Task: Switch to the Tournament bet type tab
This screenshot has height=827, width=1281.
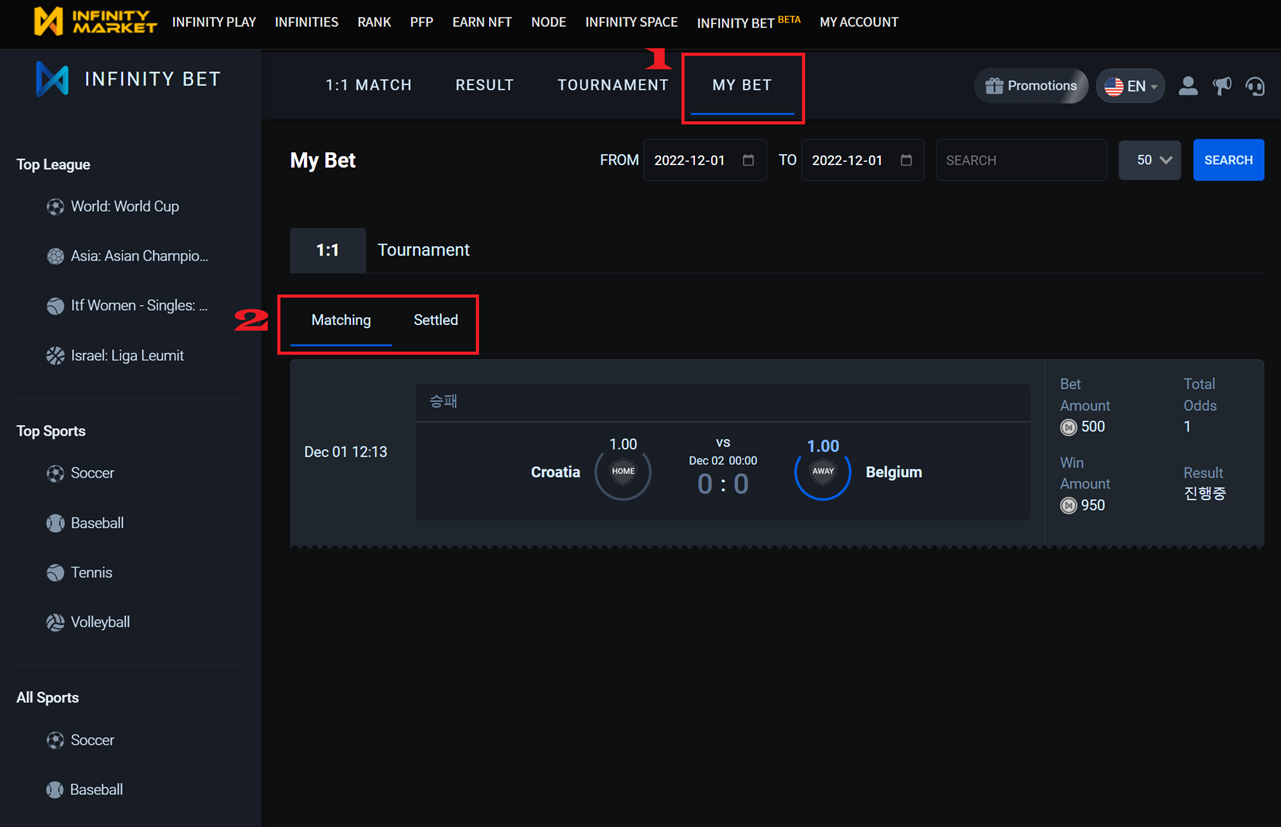Action: (x=423, y=250)
